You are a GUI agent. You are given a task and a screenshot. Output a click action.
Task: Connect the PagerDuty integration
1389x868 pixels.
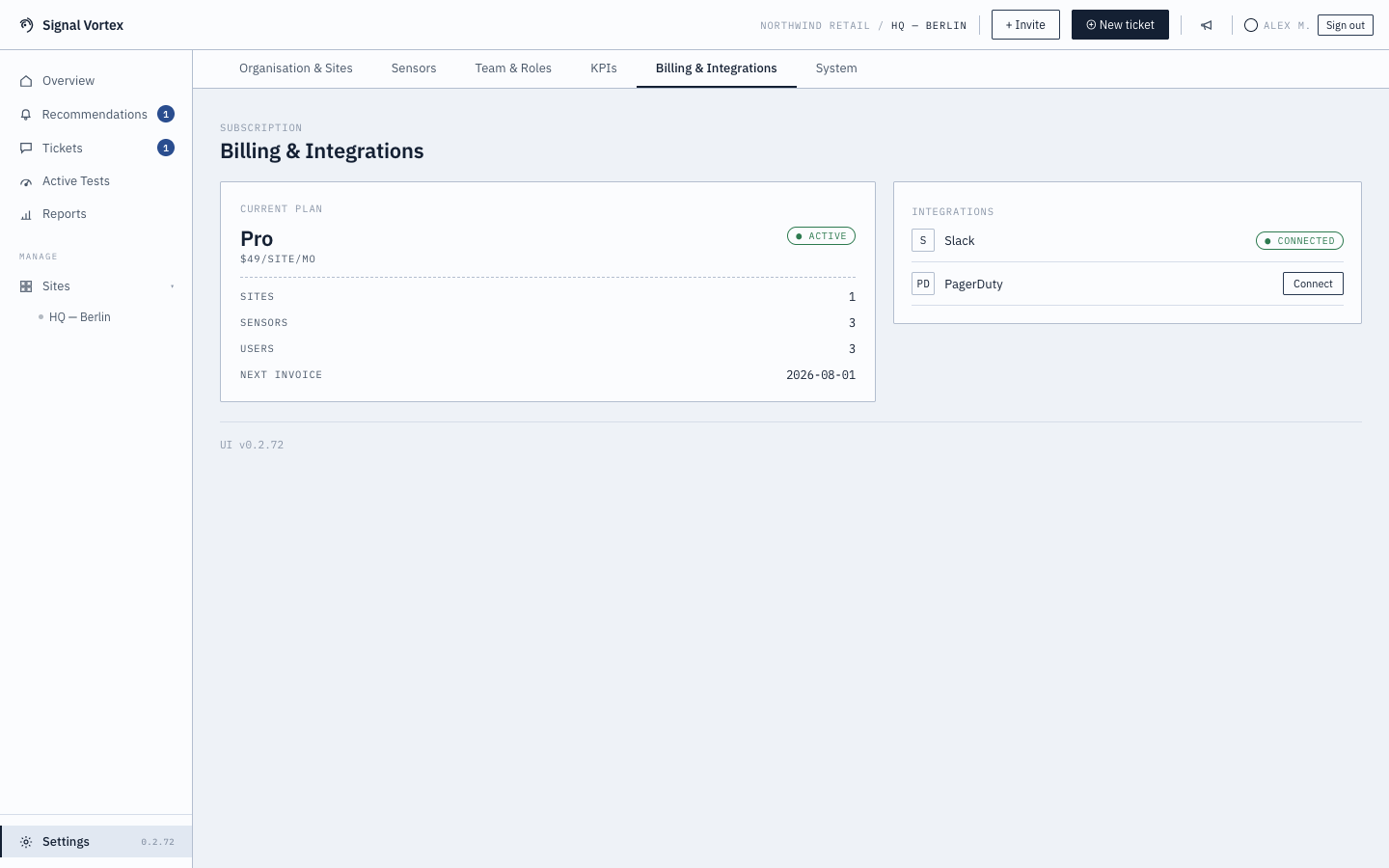click(x=1313, y=284)
